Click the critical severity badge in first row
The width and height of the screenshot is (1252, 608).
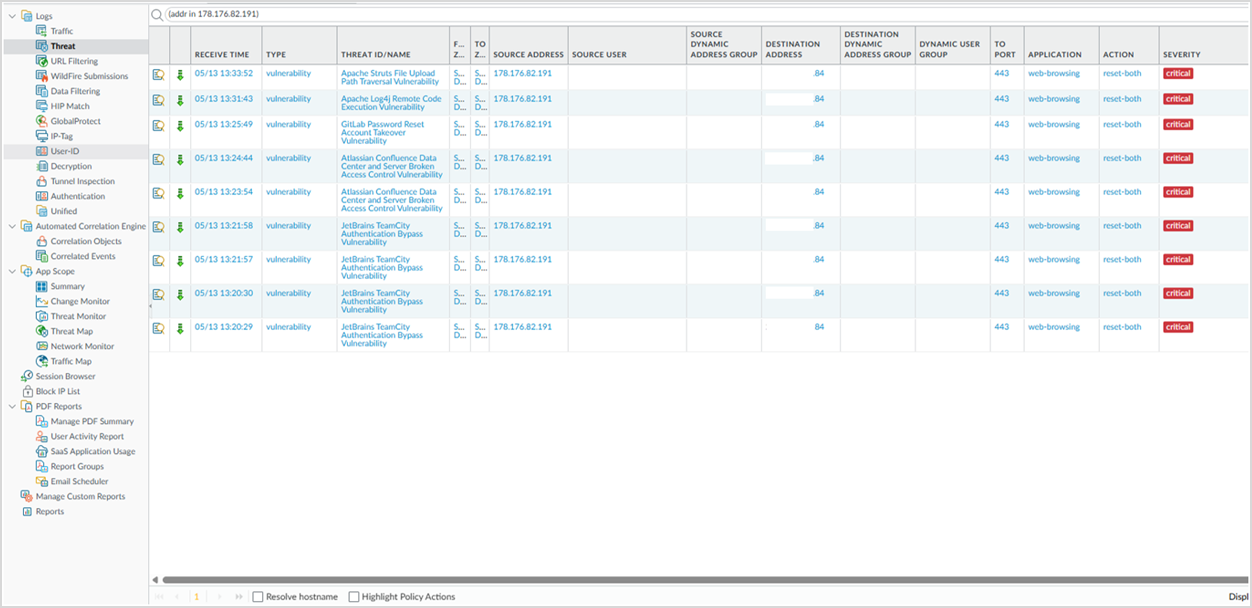(x=1178, y=73)
